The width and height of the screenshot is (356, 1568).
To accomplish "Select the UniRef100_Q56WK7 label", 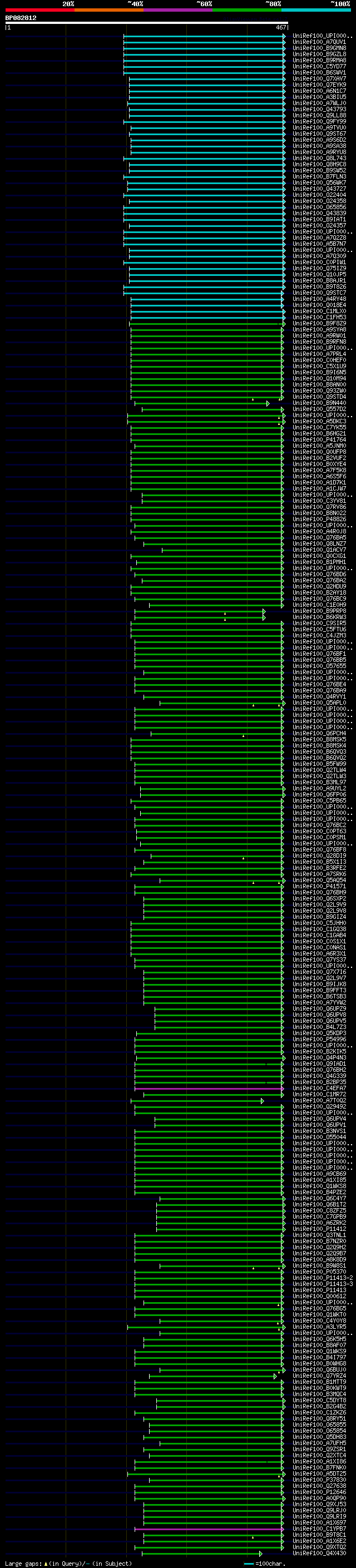I will tap(319, 182).
